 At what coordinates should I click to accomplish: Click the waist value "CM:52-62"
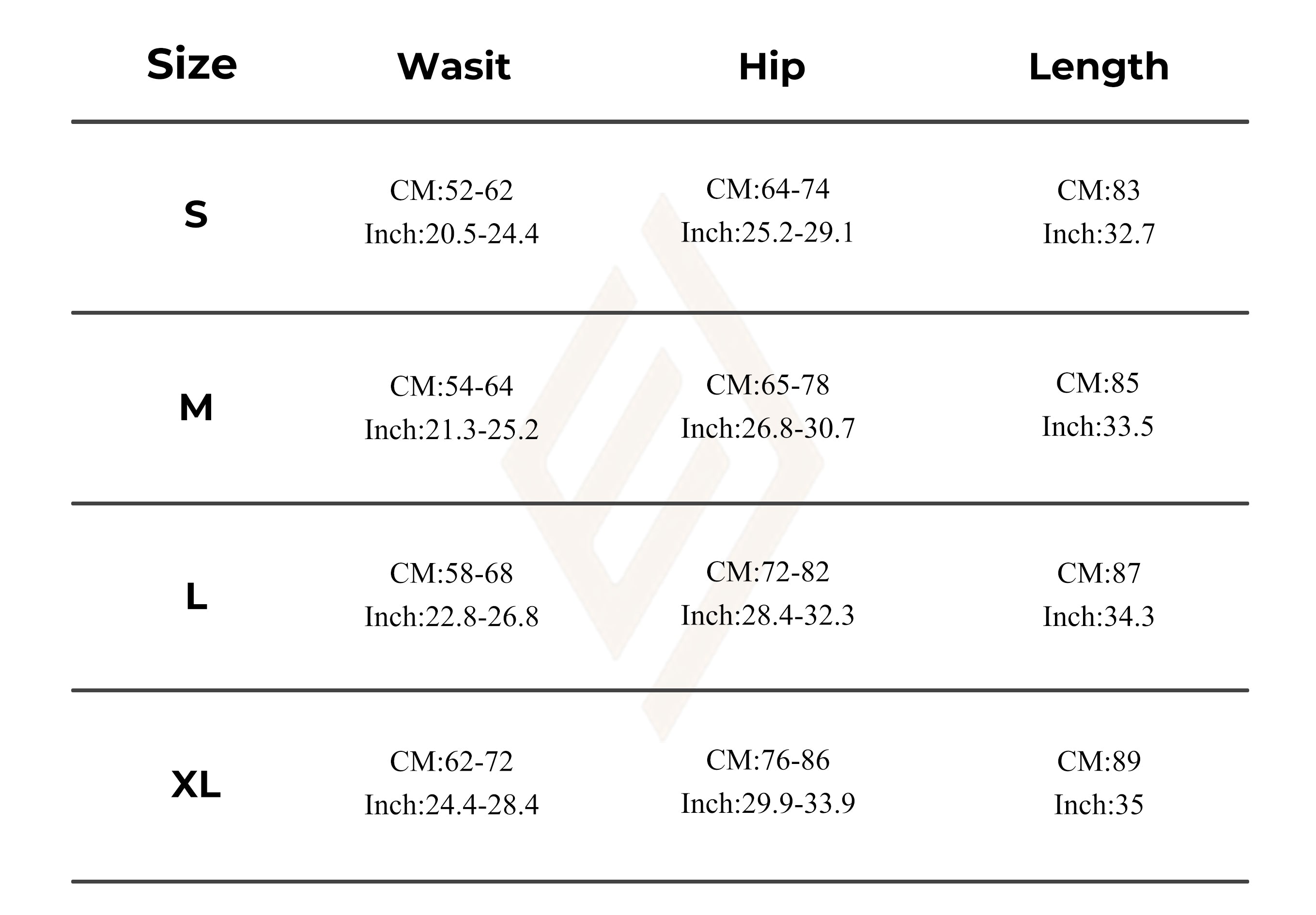(451, 190)
